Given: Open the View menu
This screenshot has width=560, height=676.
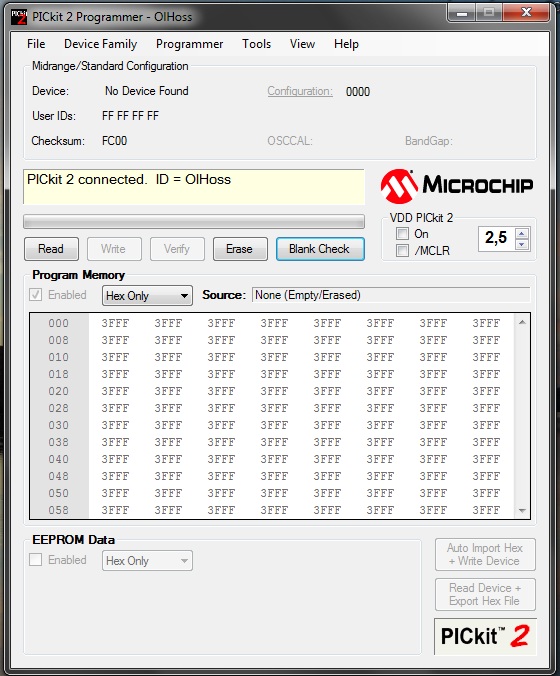Looking at the screenshot, I should [302, 44].
